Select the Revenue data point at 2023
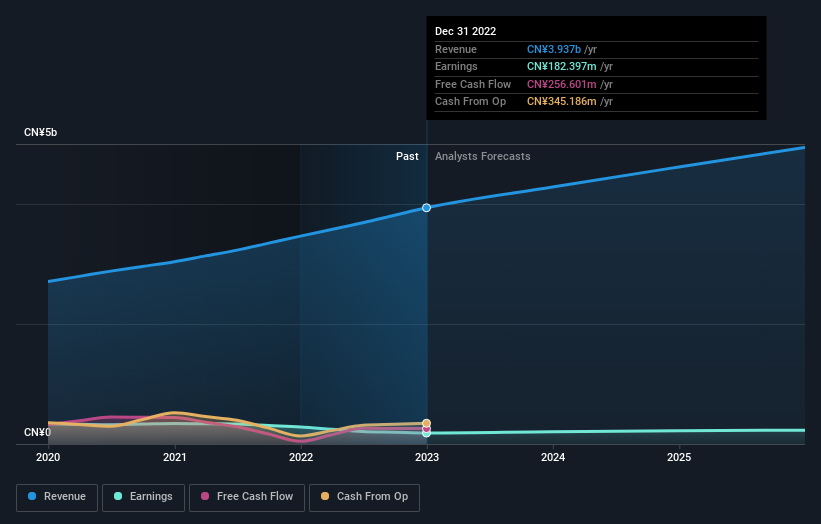The width and height of the screenshot is (821, 524). coord(427,208)
